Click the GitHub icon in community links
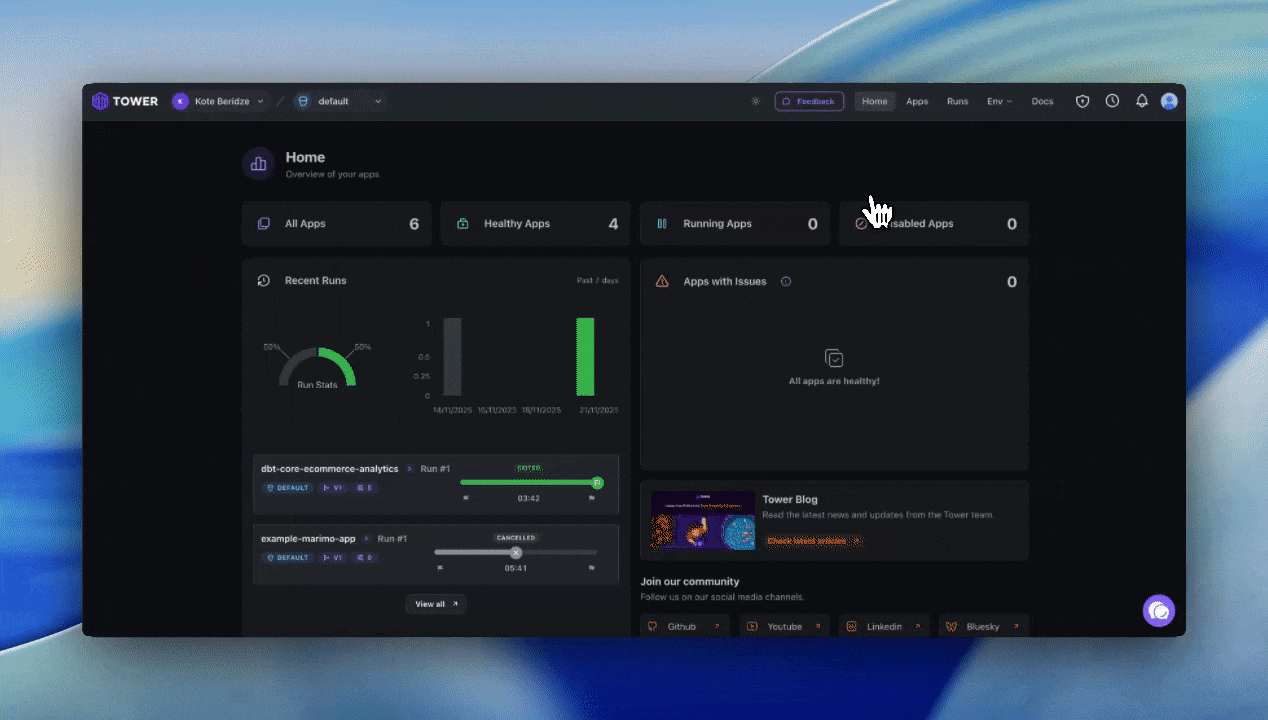1268x720 pixels. [x=653, y=626]
